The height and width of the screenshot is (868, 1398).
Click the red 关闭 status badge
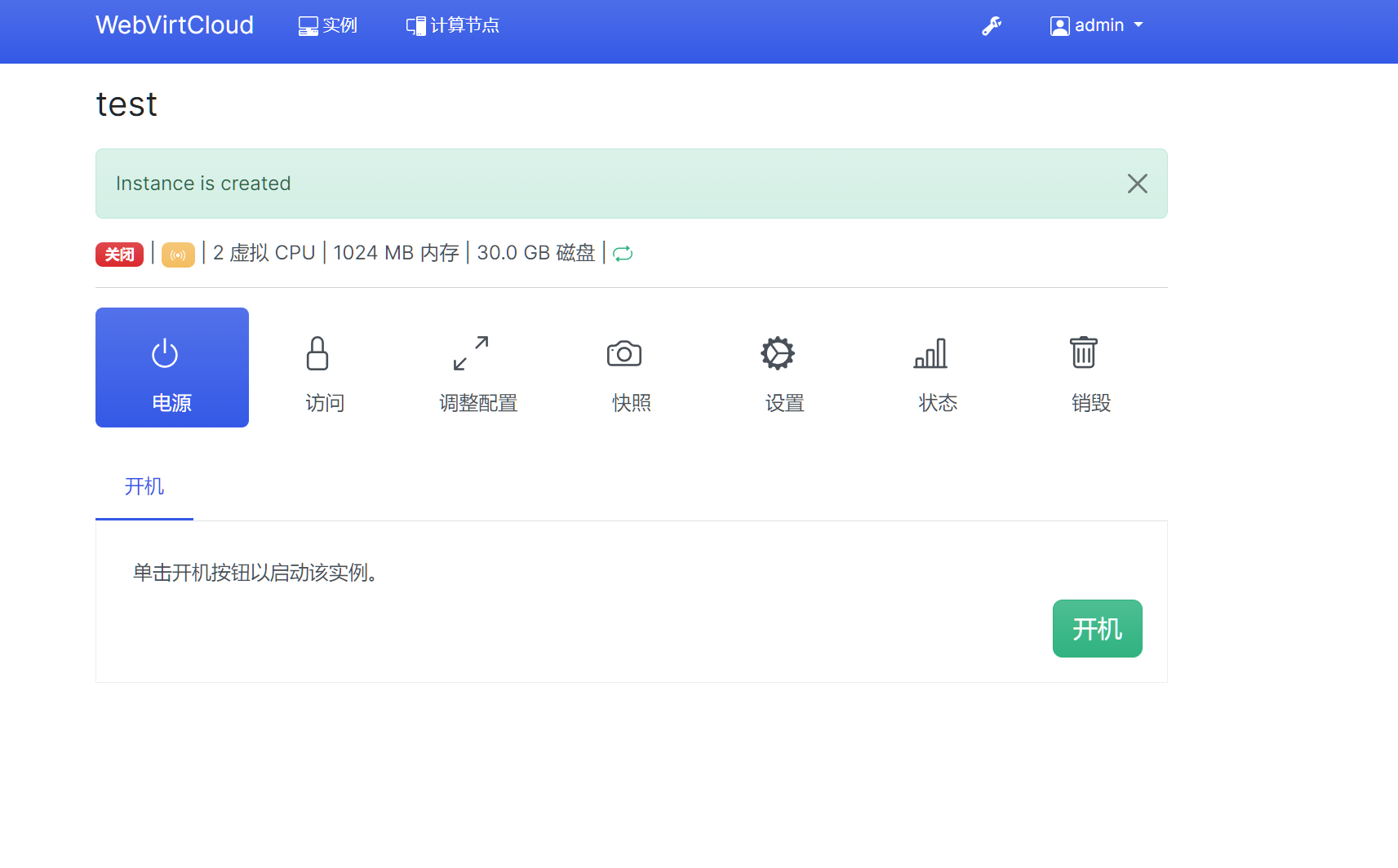[x=119, y=255]
